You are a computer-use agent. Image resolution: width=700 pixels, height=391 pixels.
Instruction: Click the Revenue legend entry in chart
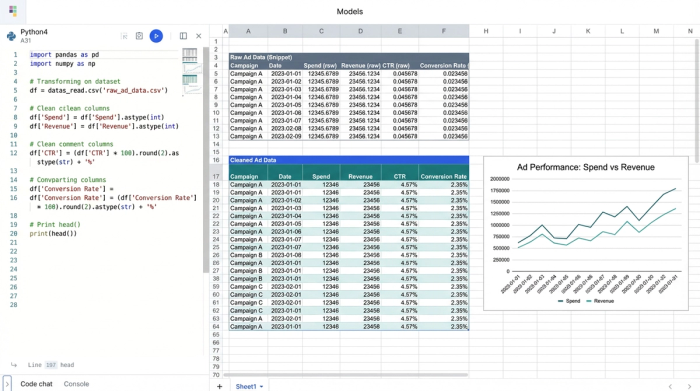tap(600, 301)
